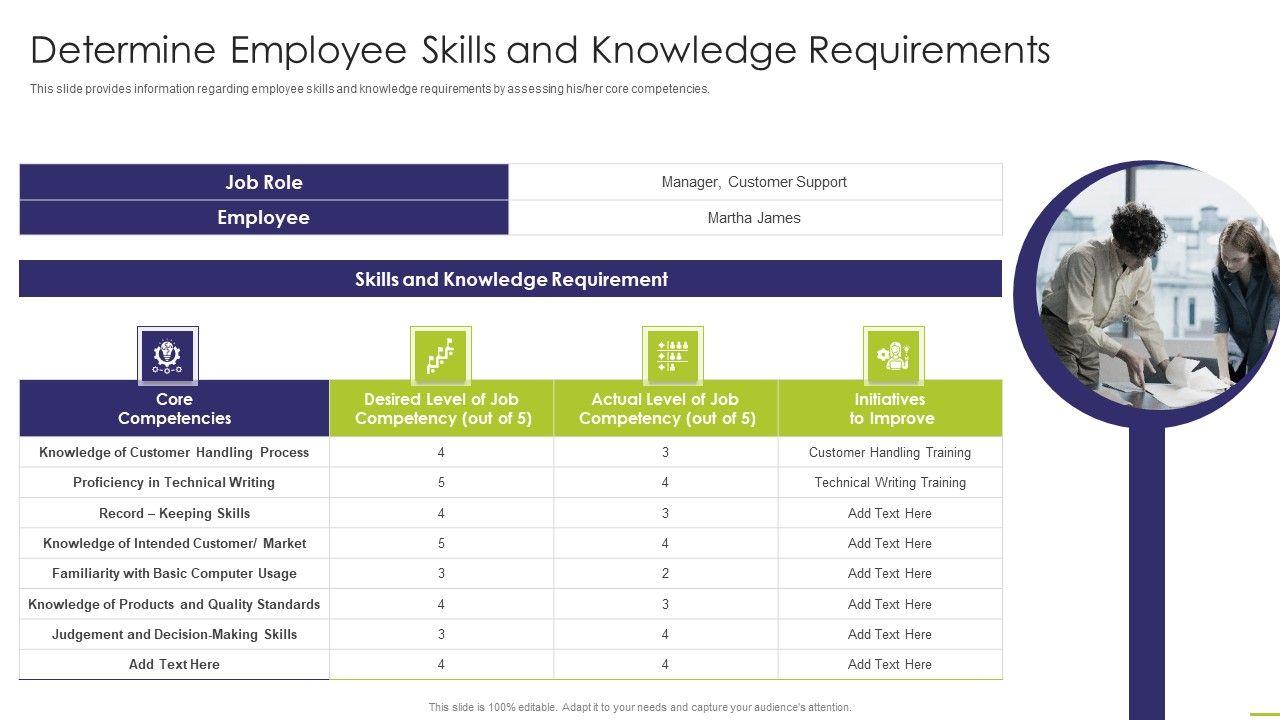Screen dimensions: 1280x720
Task: Select the slide title about Employee Skills
Action: [540, 50]
